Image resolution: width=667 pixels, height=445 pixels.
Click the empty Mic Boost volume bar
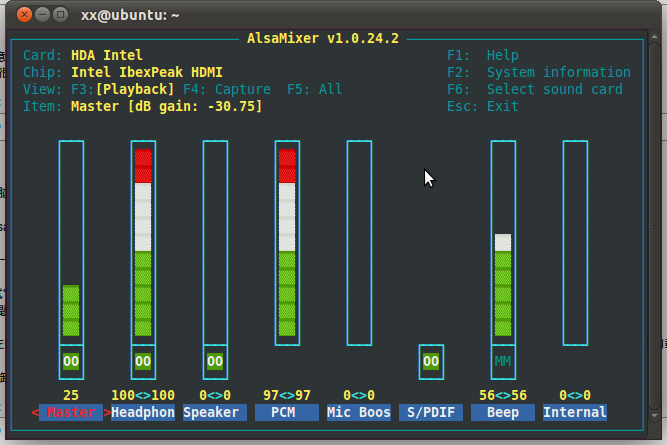(359, 242)
